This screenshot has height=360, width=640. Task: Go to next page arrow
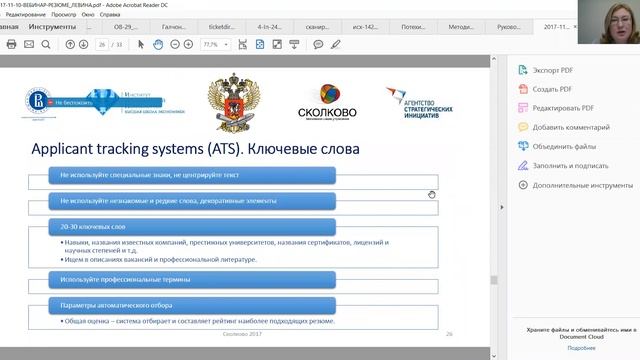coord(83,44)
